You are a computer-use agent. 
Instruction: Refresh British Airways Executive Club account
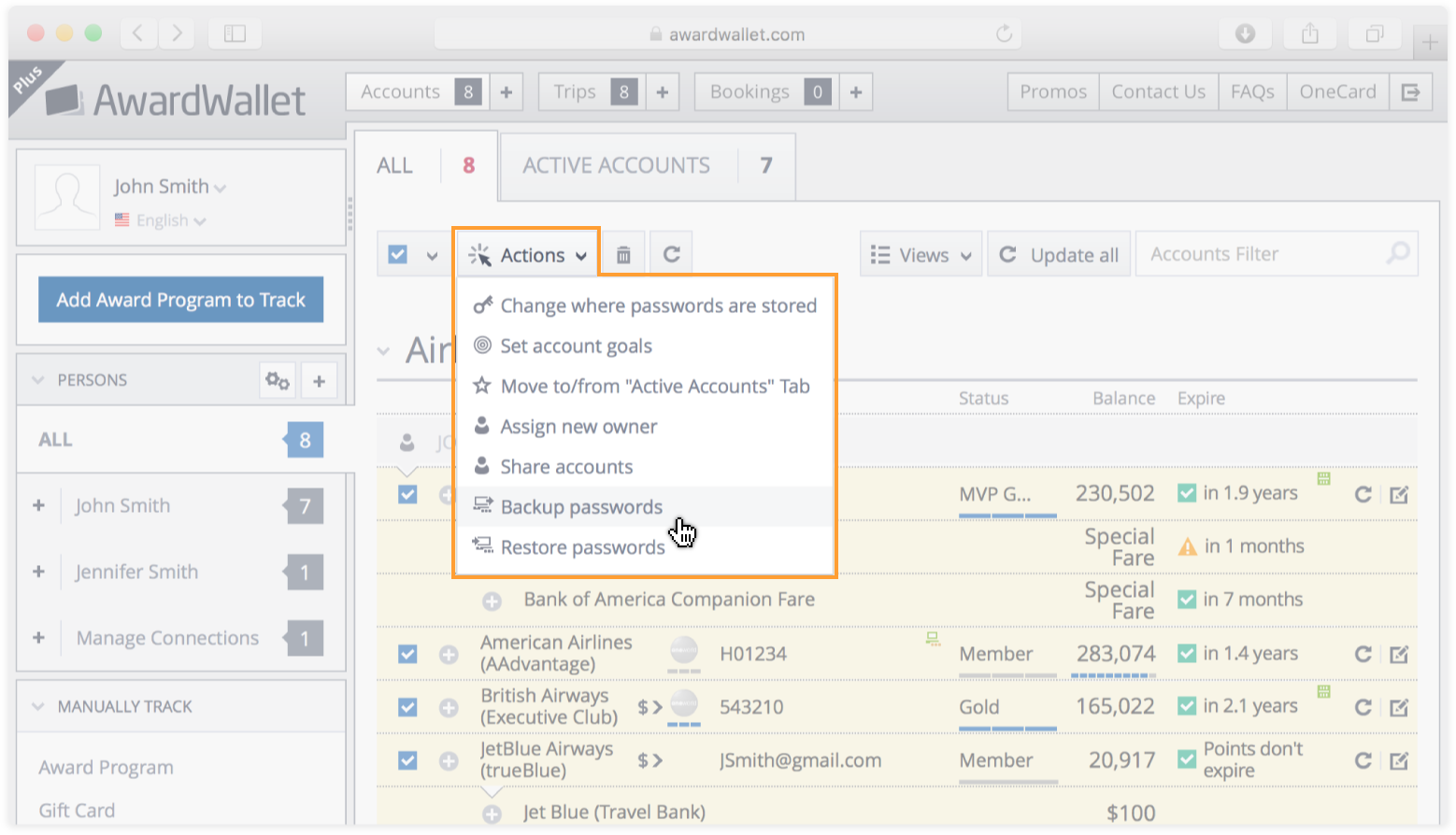pyautogui.click(x=1363, y=707)
